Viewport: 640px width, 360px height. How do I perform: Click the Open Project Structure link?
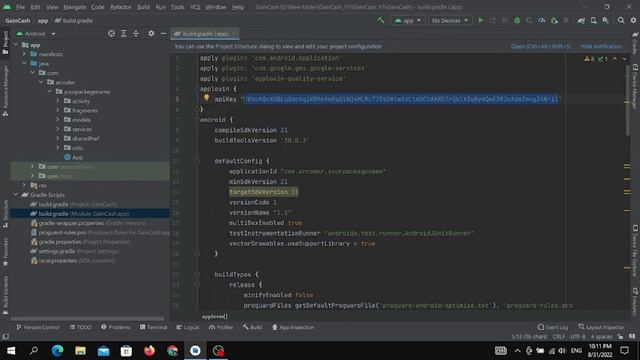(540, 46)
